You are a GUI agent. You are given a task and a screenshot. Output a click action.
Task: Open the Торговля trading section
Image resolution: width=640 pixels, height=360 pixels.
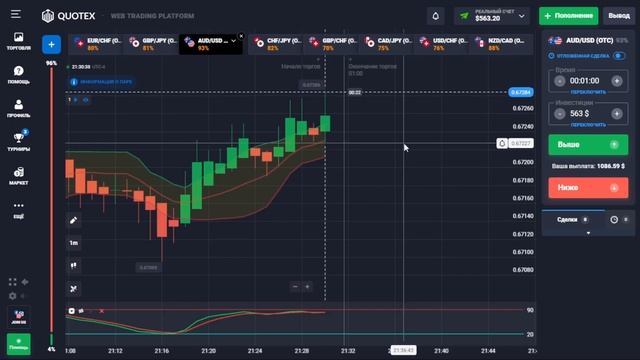point(18,41)
